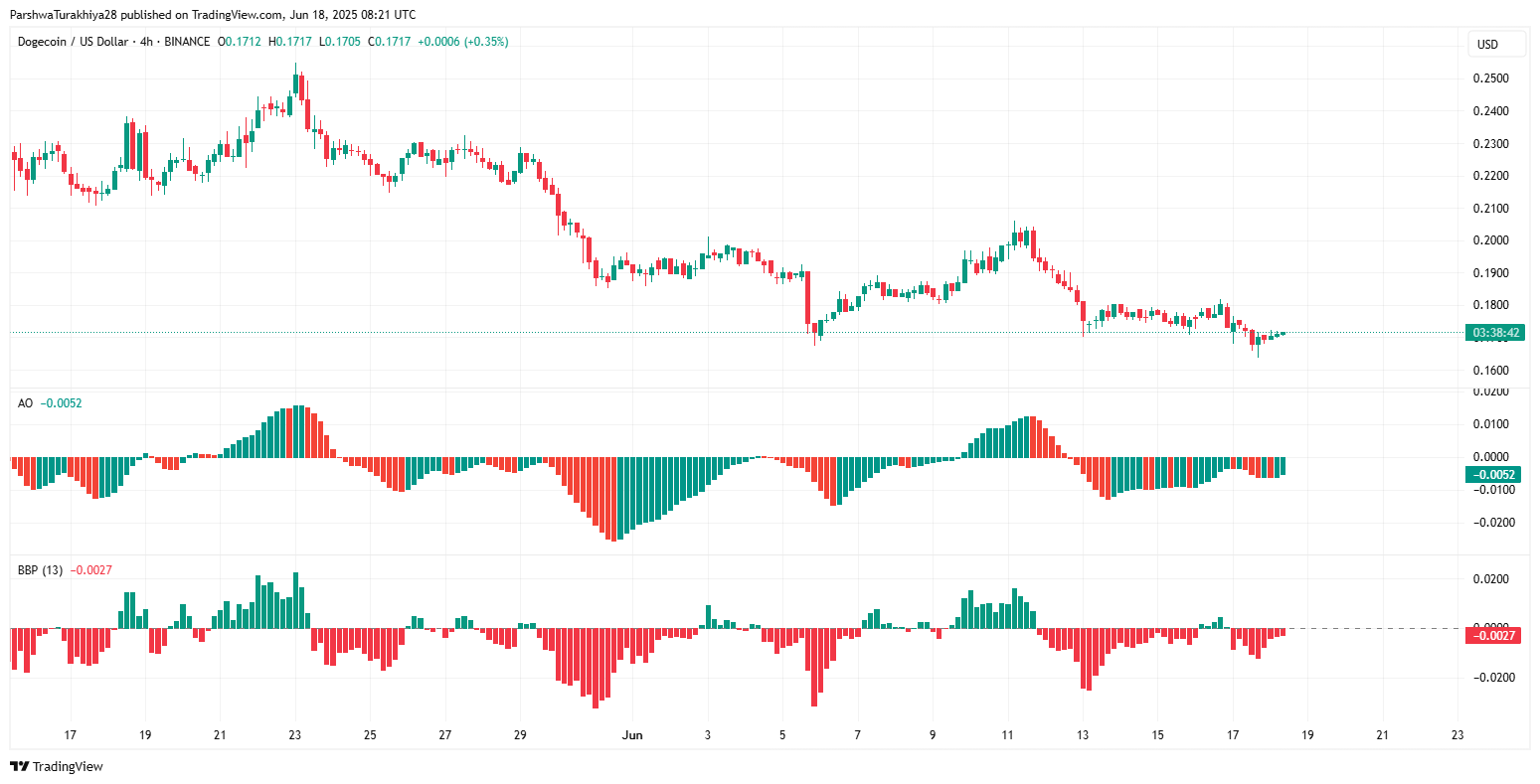Open the USD currency selector

1487,45
